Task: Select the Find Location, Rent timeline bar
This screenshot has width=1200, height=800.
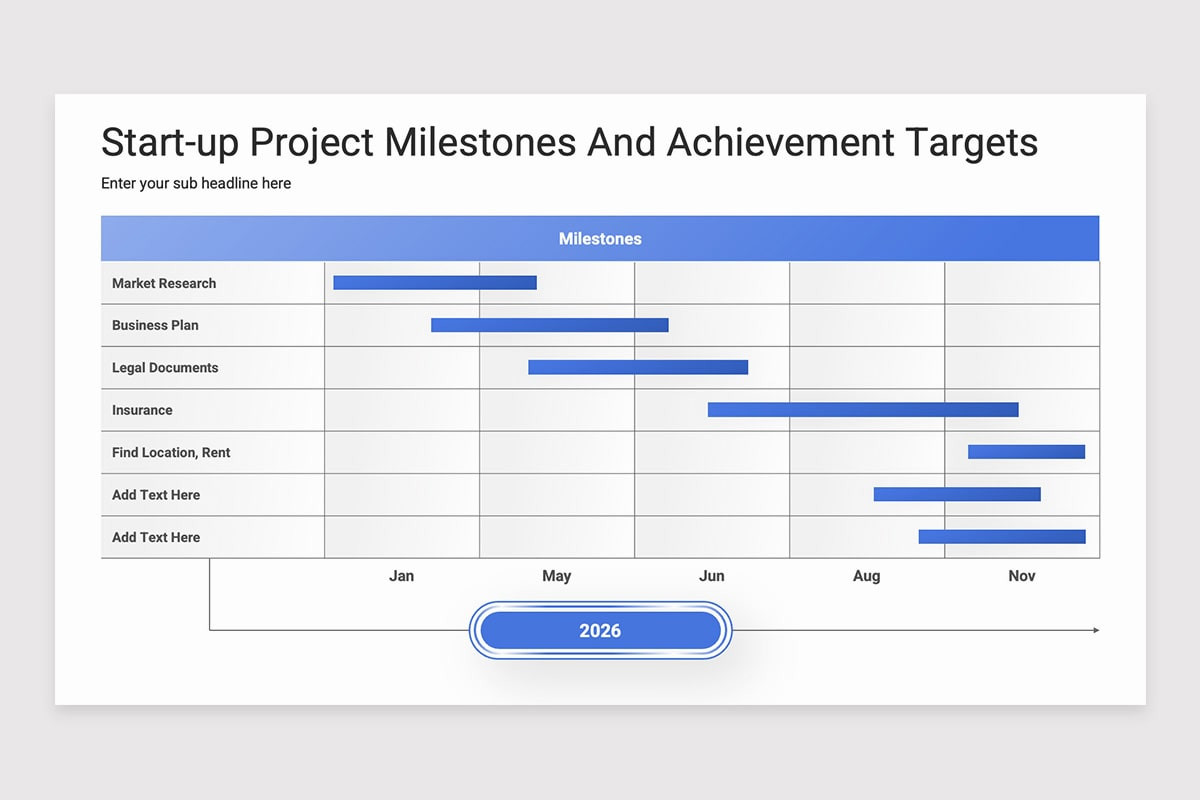Action: [1027, 452]
